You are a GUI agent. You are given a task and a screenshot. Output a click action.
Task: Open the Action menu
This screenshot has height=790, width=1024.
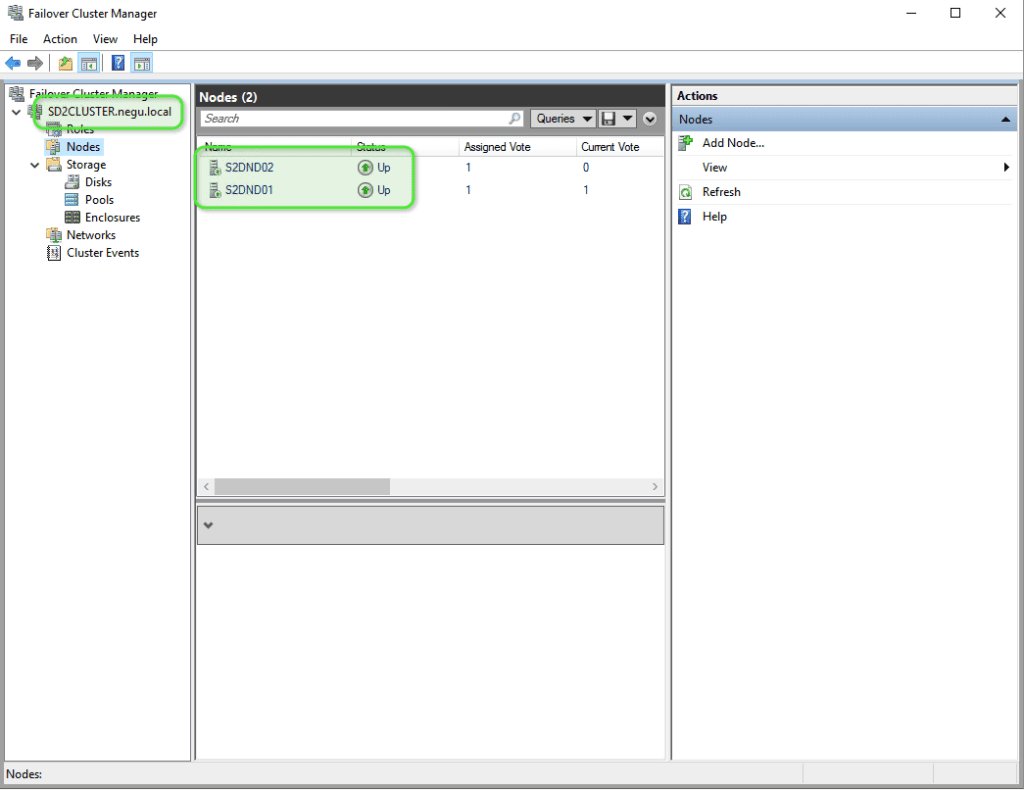(x=60, y=39)
